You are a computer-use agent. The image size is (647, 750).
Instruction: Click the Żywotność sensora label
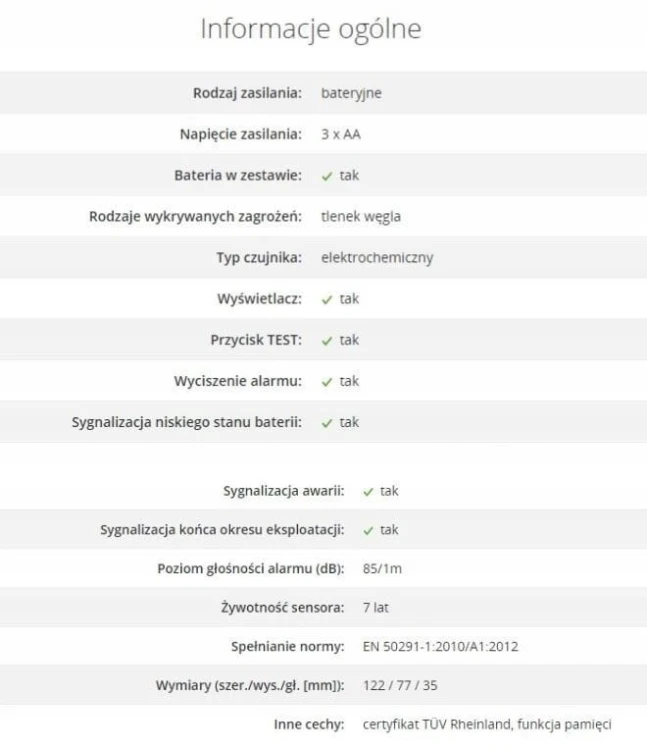[x=283, y=607]
